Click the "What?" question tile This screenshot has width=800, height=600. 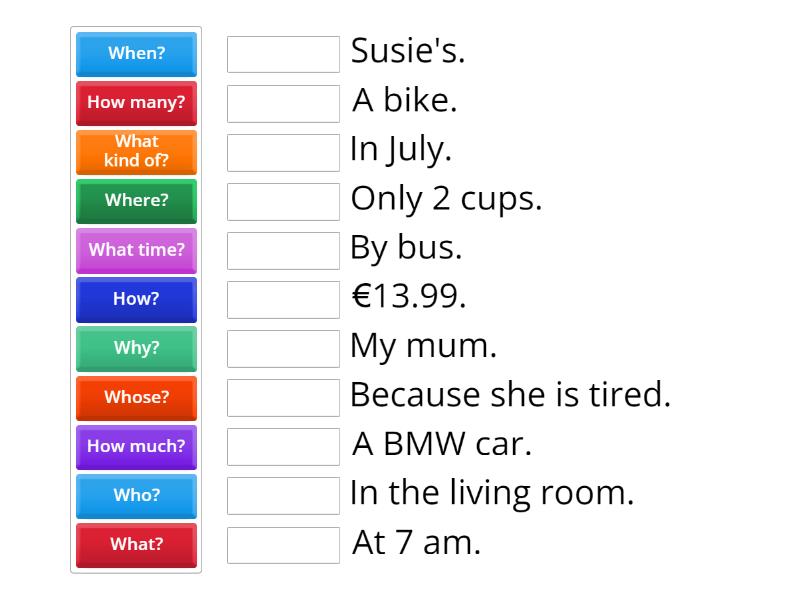[136, 545]
